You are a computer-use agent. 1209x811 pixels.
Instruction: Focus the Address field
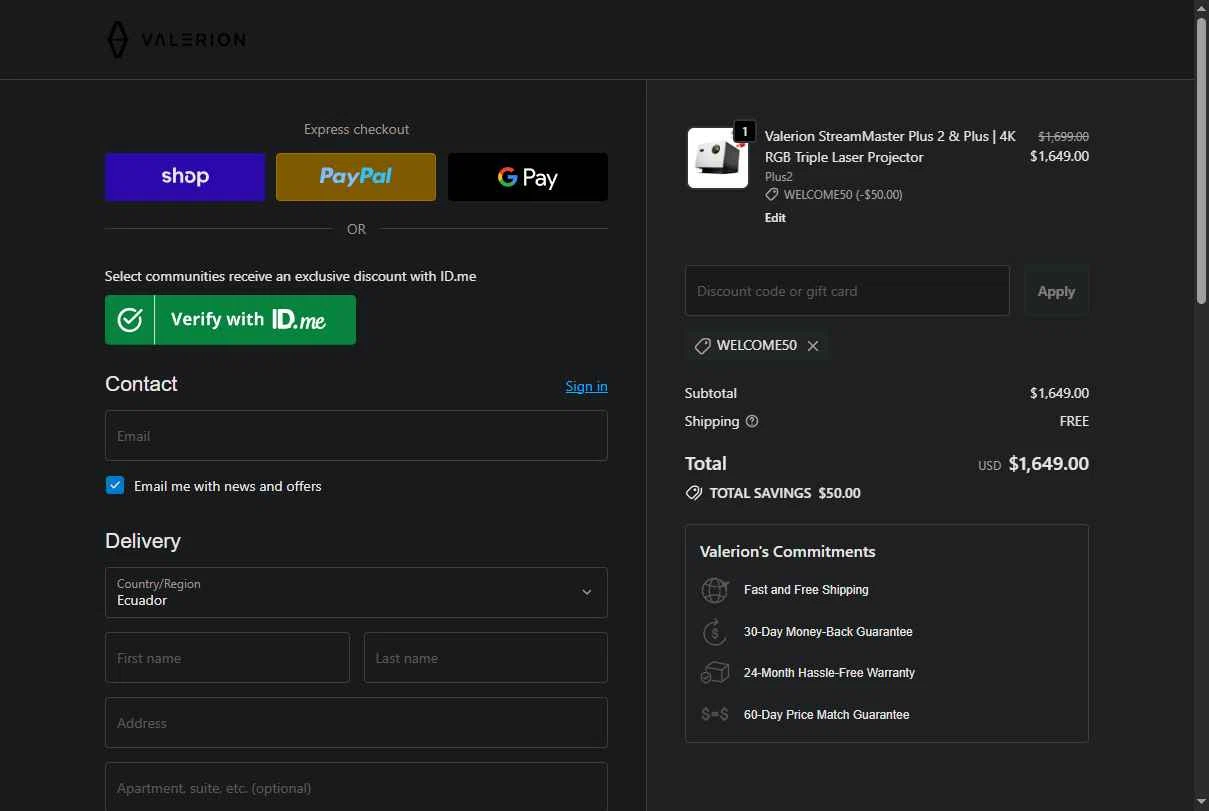point(356,723)
